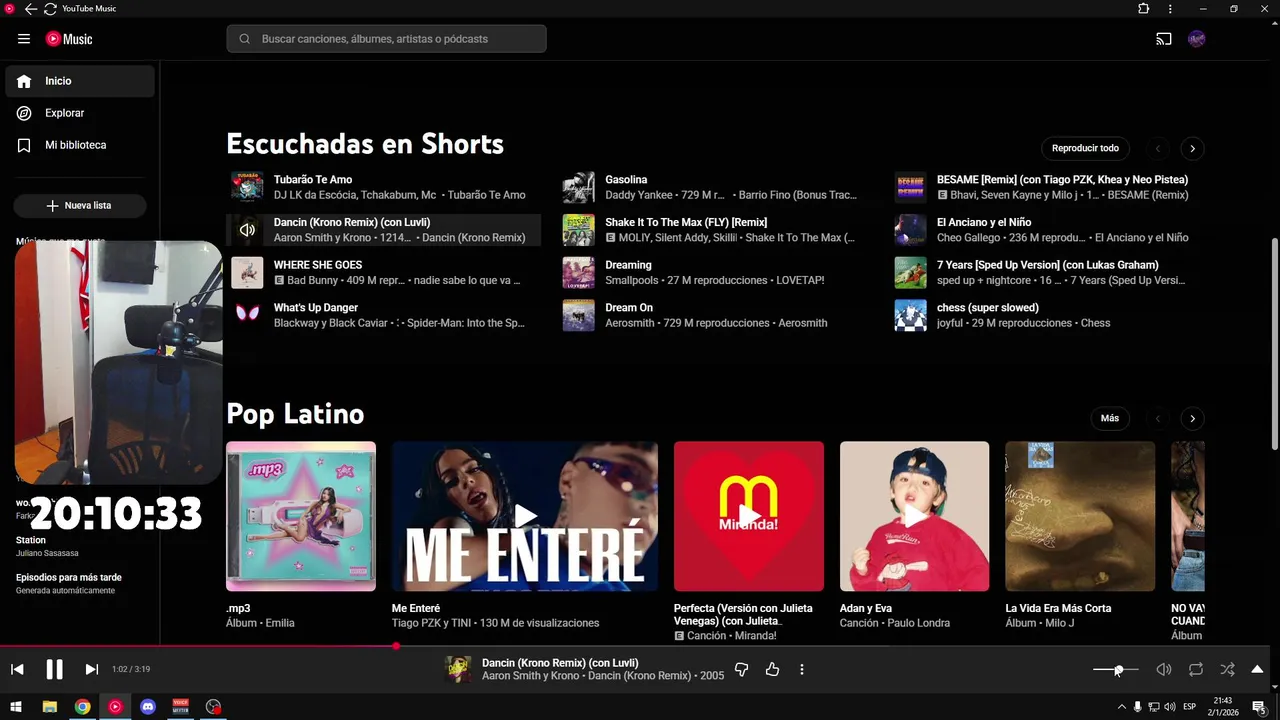This screenshot has width=1280, height=720.
Task: Click Reproducir todo button
Action: [1085, 148]
